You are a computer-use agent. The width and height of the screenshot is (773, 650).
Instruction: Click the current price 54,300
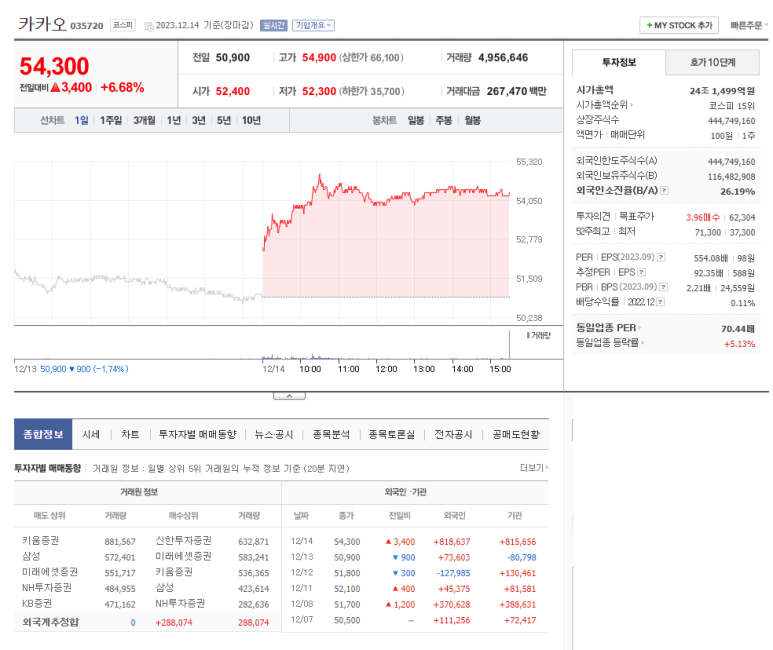tap(54, 66)
